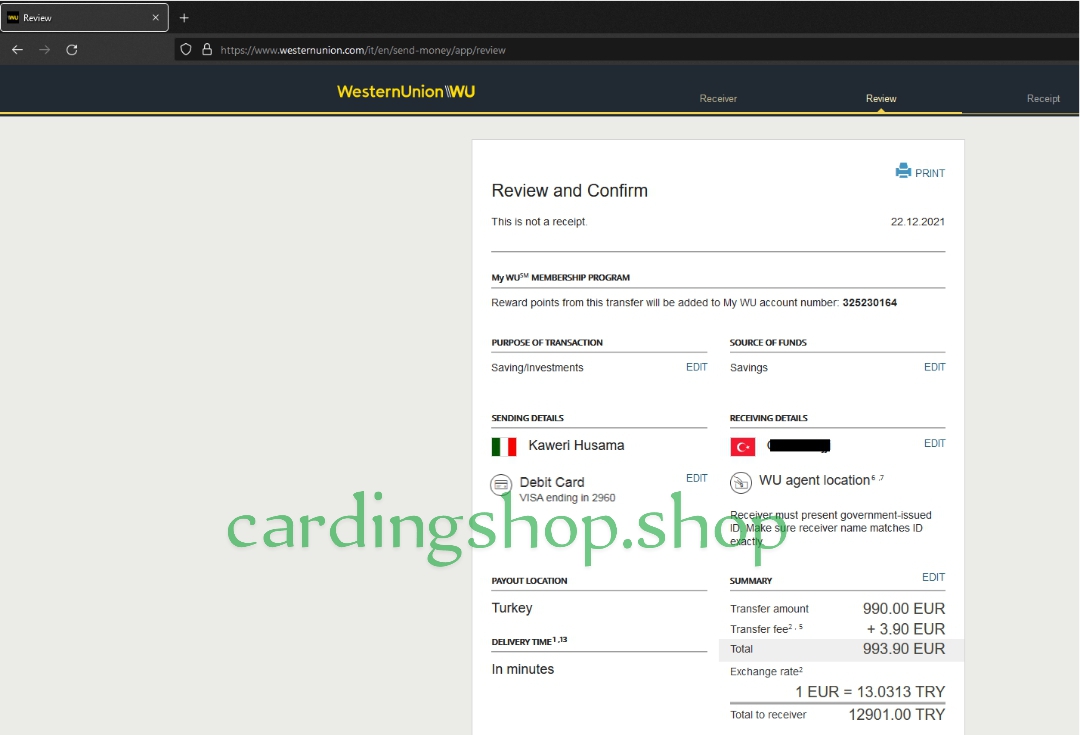Screen dimensions: 1080x735
Task: Click the debit card icon
Action: coord(501,485)
